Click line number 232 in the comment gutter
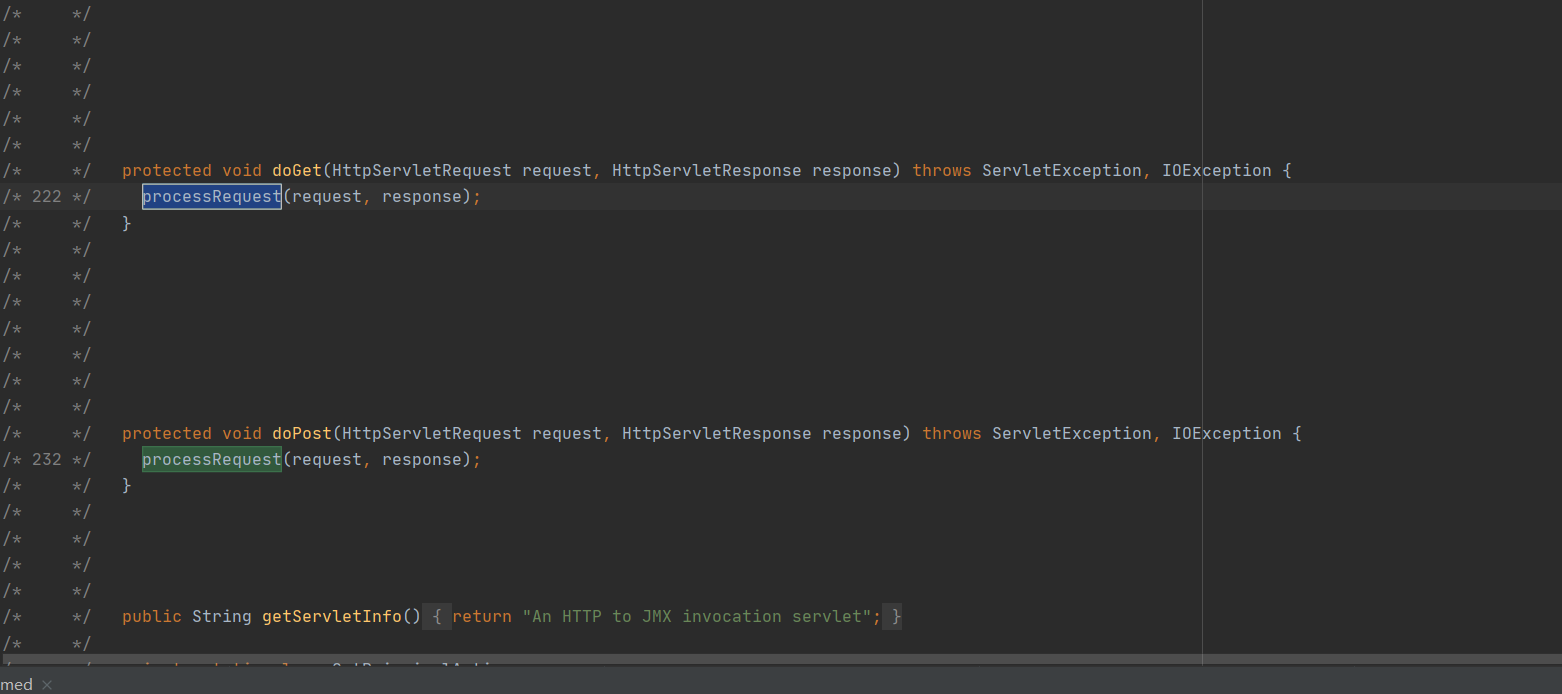Viewport: 1562px width, 694px height. click(47, 460)
